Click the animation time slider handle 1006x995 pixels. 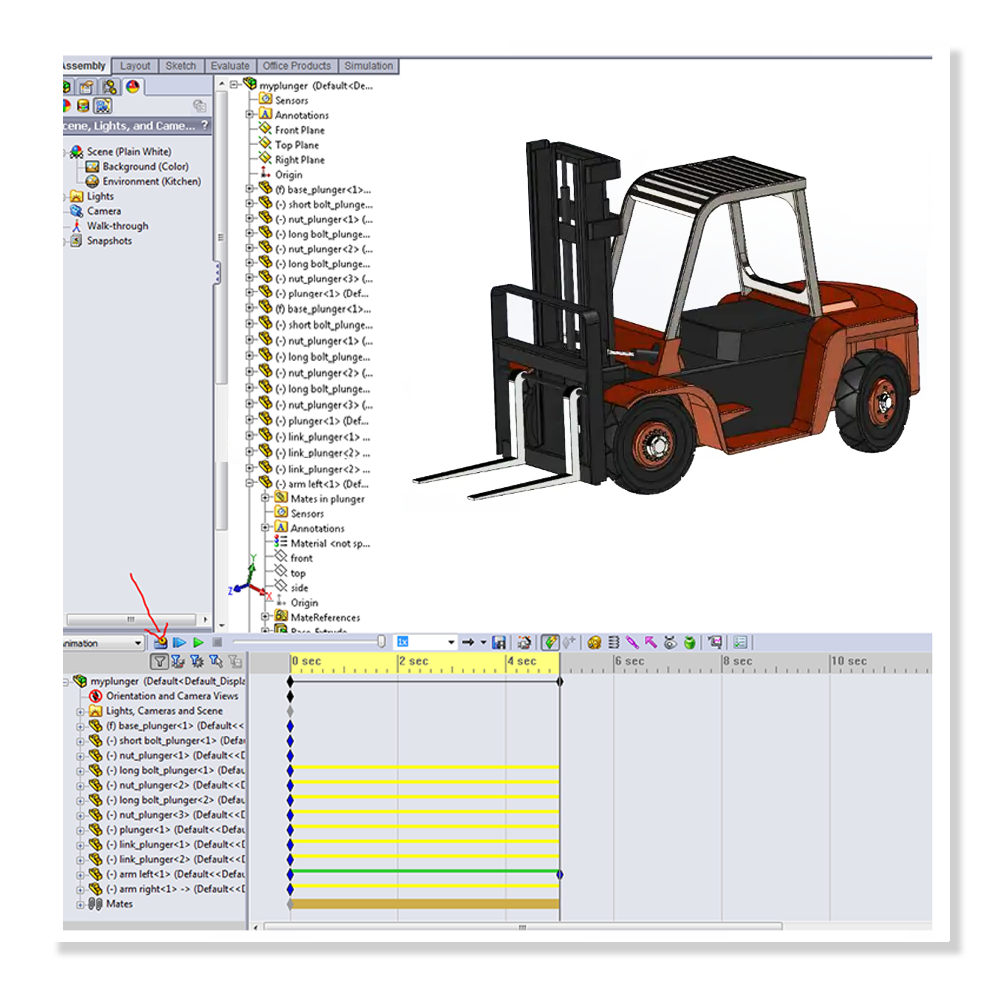tap(381, 642)
